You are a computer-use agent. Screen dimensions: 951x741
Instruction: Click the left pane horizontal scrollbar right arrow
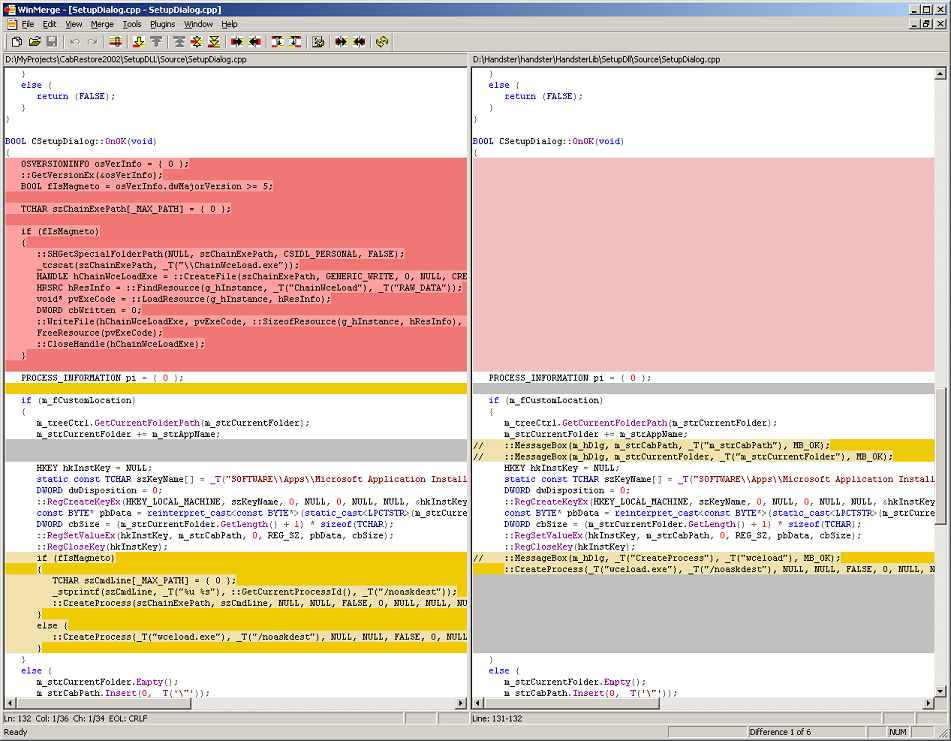(461, 703)
